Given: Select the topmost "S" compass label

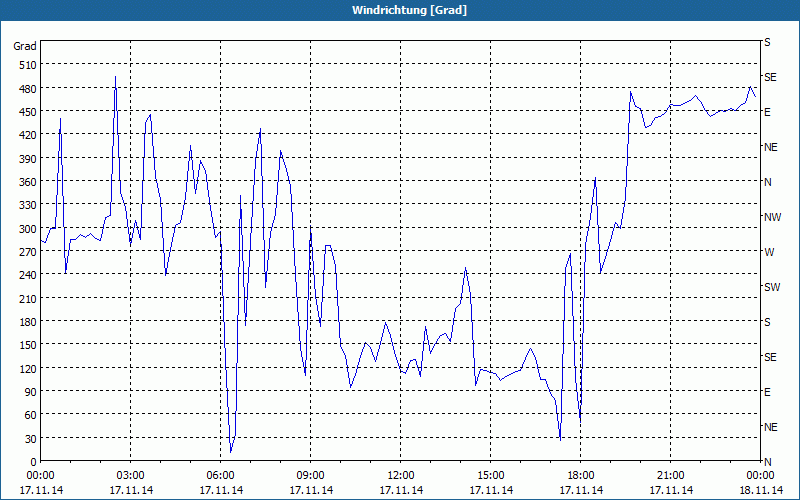Looking at the screenshot, I should pos(767,42).
